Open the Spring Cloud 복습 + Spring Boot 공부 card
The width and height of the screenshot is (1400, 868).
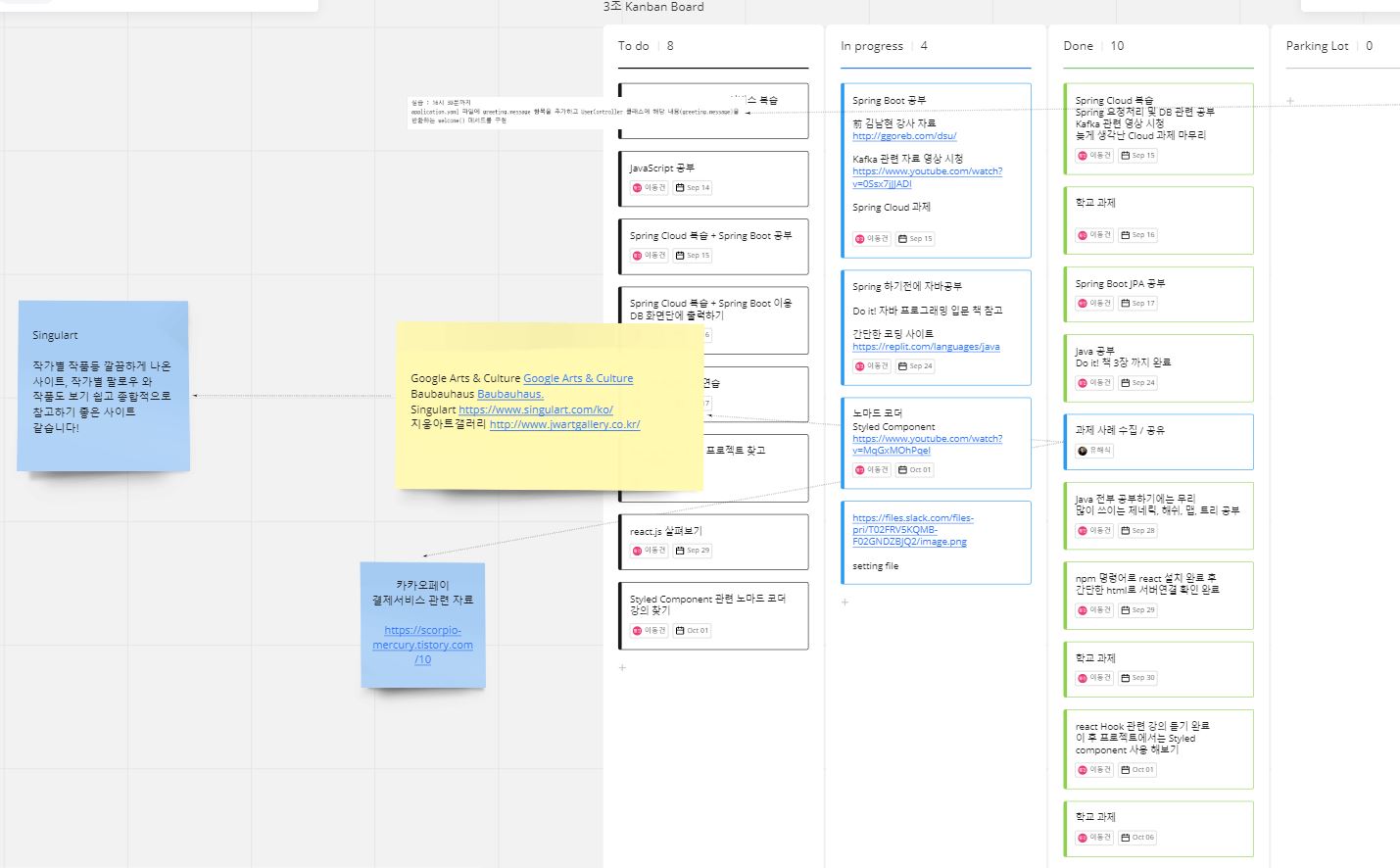pyautogui.click(x=713, y=246)
